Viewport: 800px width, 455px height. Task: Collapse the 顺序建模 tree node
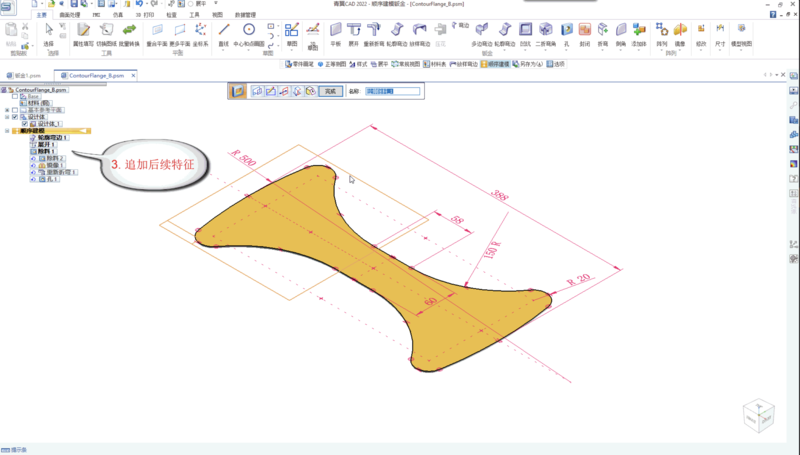click(7, 130)
